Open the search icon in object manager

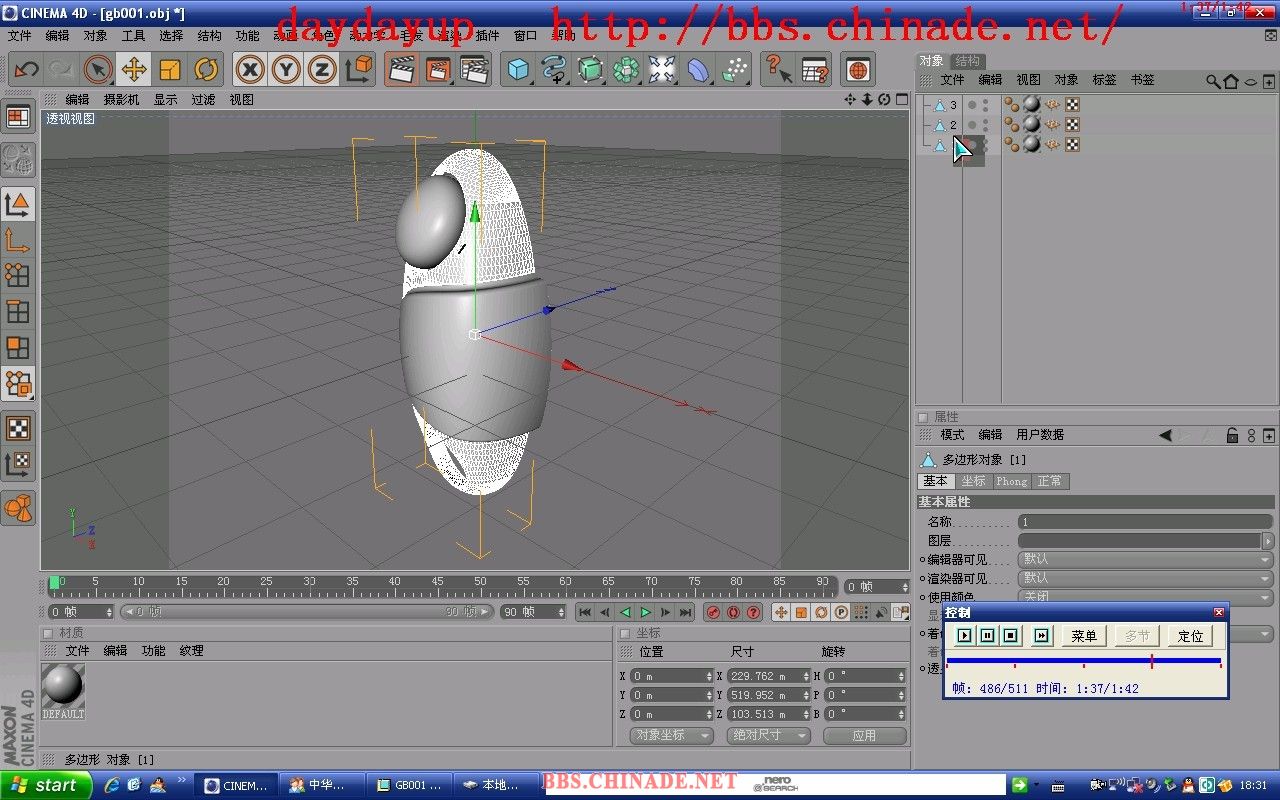click(x=1212, y=81)
